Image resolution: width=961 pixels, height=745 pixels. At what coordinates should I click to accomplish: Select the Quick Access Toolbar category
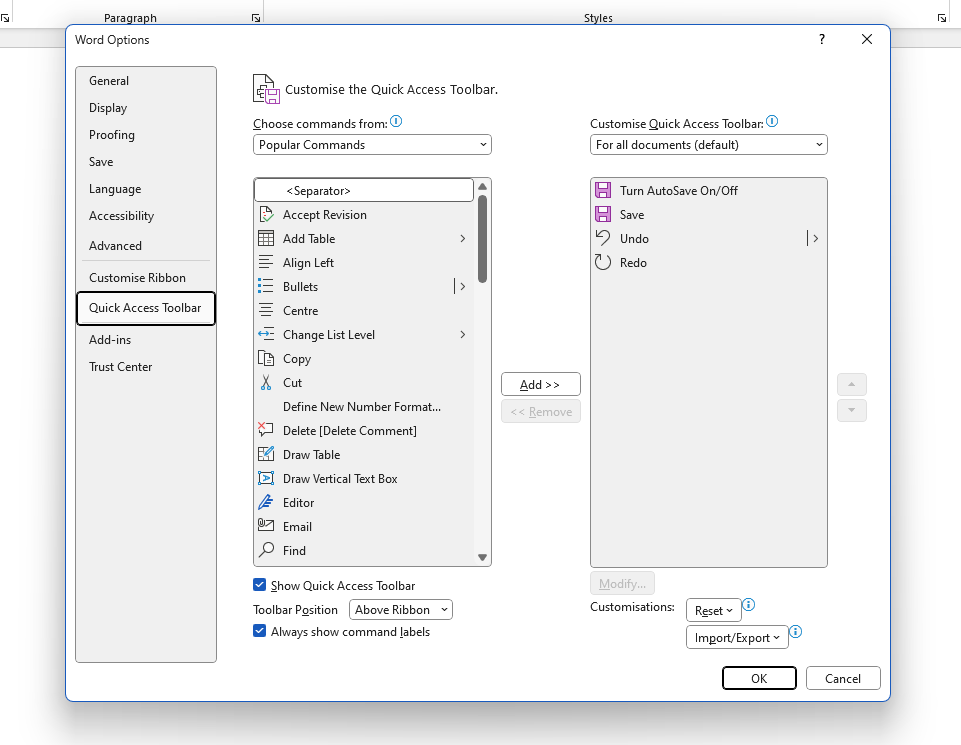pyautogui.click(x=146, y=308)
